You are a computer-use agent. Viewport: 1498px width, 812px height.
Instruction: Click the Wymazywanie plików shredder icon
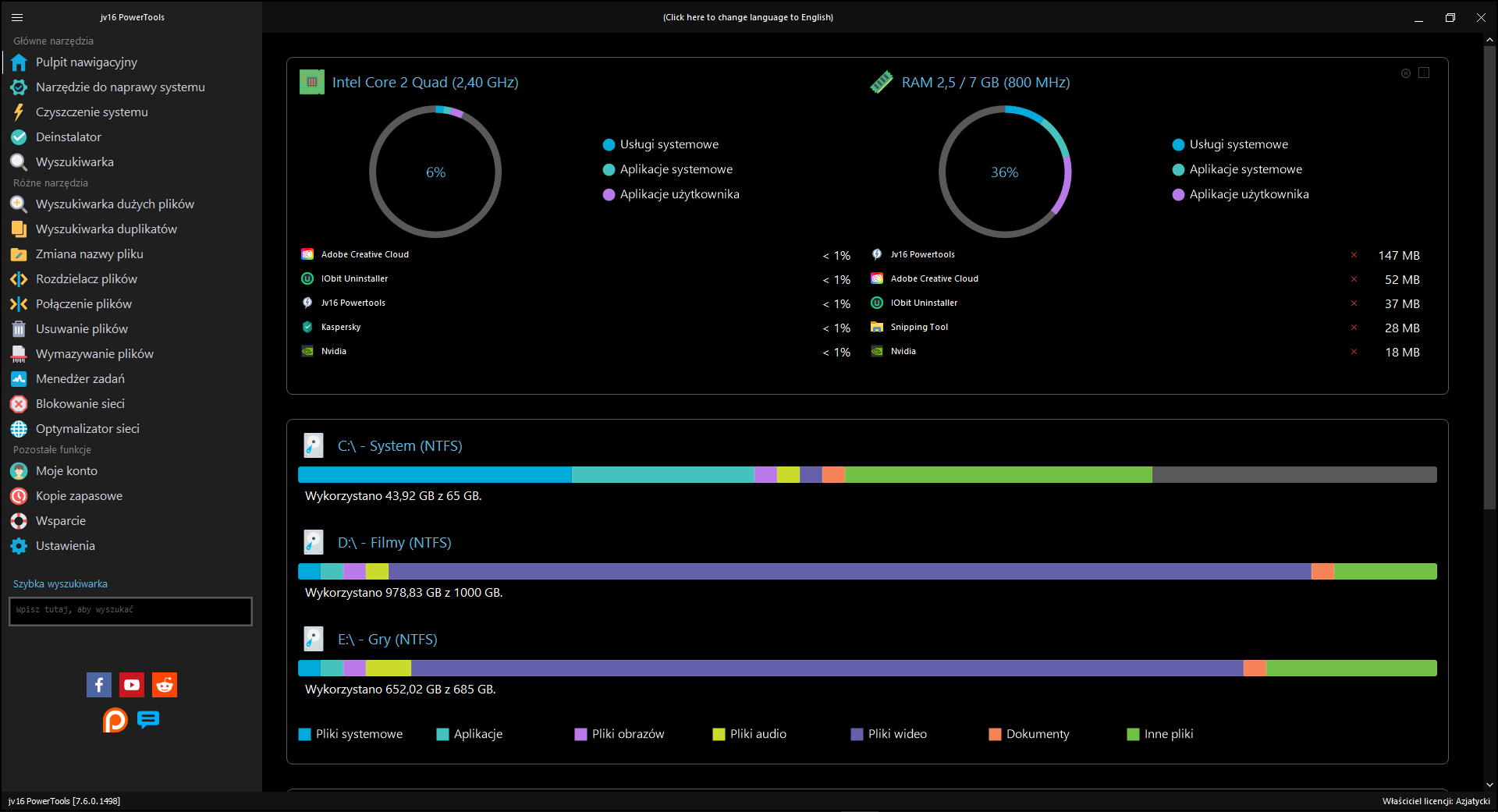(x=19, y=354)
